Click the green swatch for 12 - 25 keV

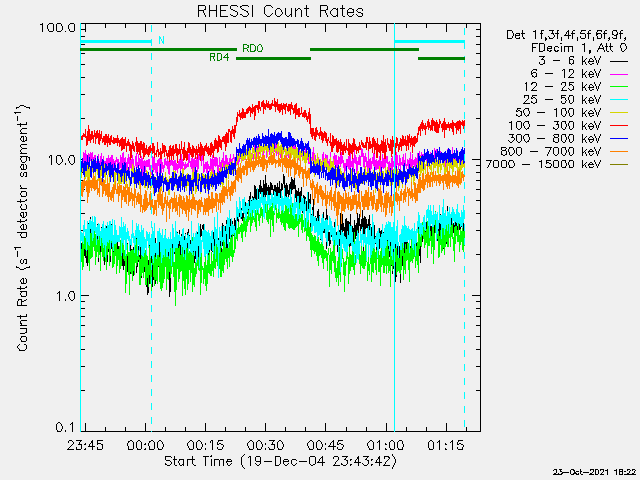point(619,87)
